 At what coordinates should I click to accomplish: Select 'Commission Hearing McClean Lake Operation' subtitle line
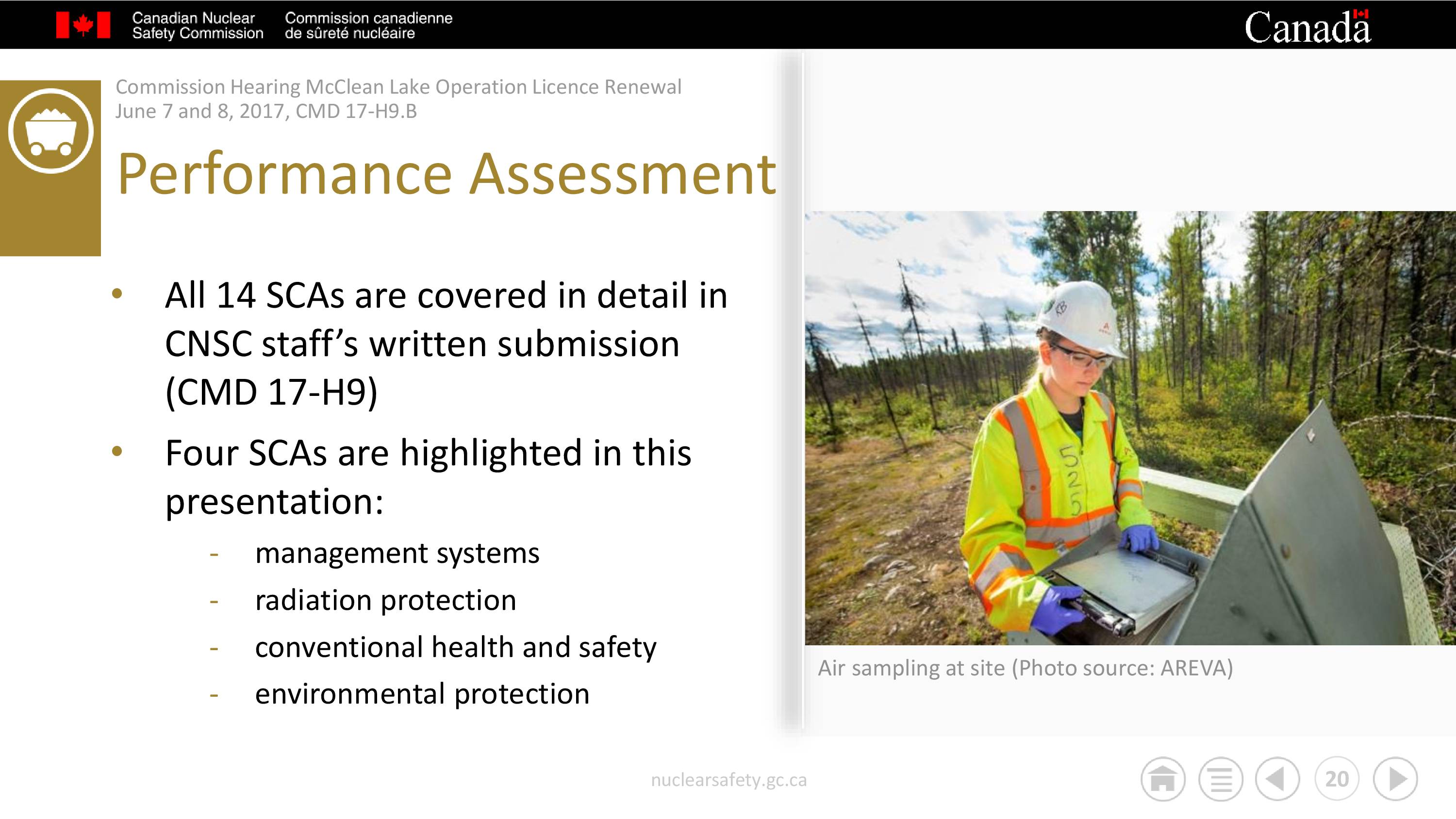[x=398, y=86]
